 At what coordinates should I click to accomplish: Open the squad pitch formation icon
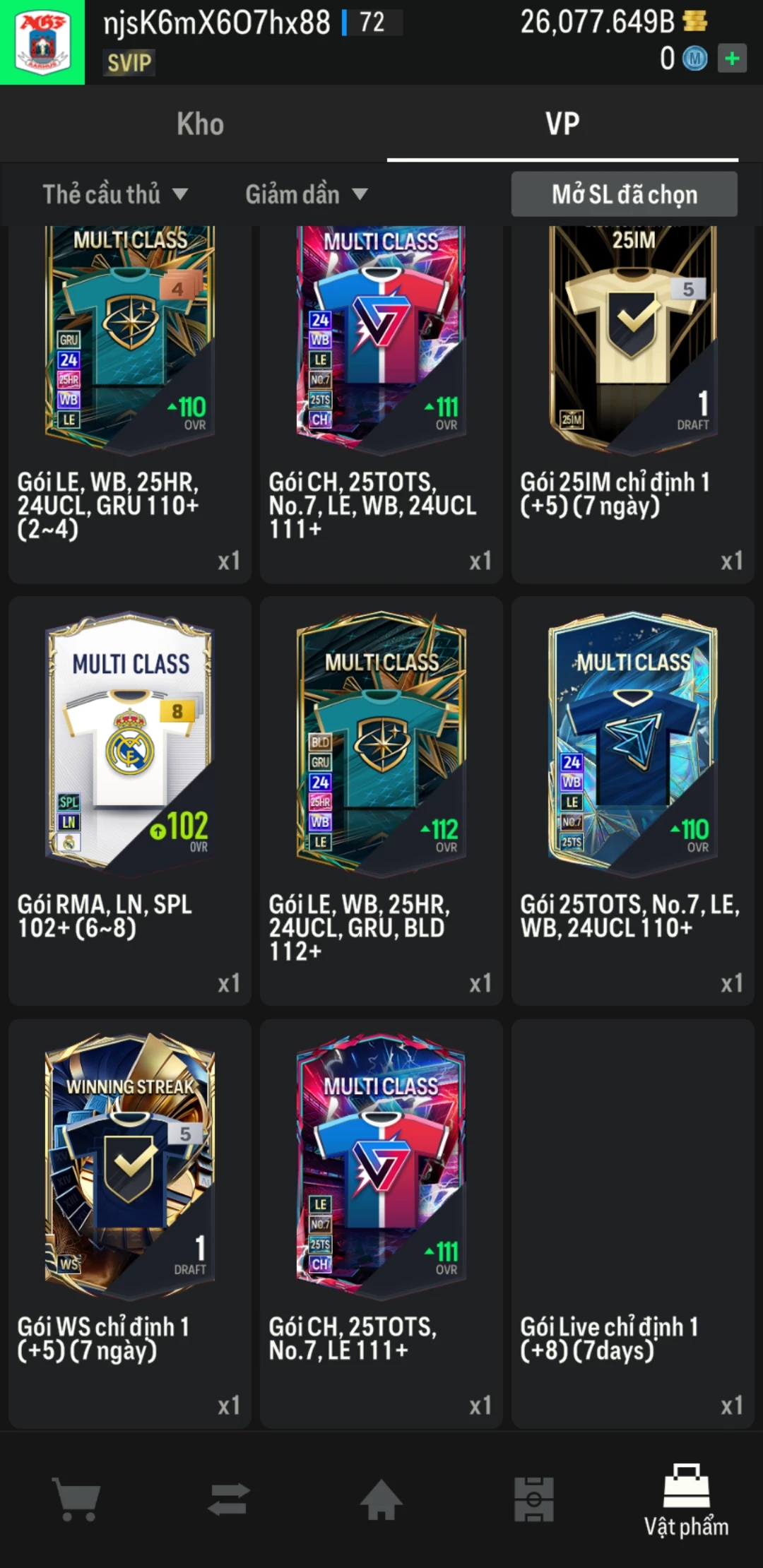click(x=534, y=1499)
